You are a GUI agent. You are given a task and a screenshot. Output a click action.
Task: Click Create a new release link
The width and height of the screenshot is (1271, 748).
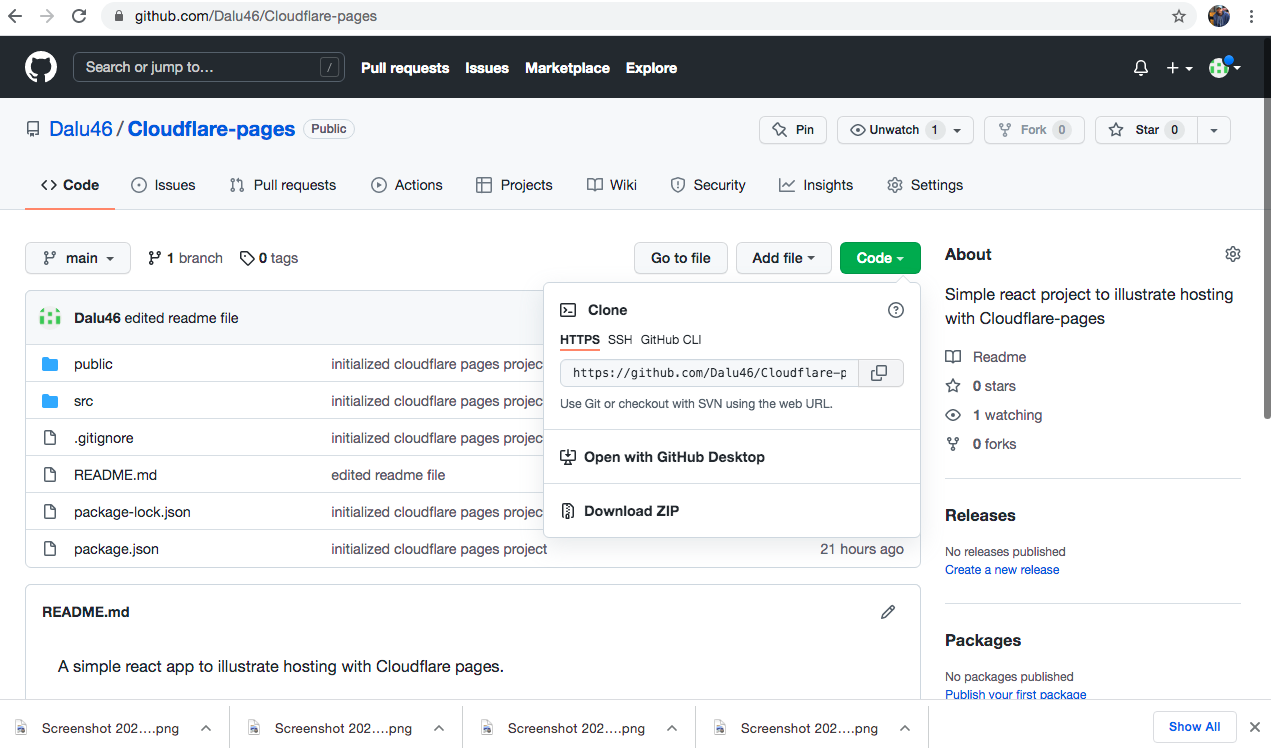click(1002, 570)
